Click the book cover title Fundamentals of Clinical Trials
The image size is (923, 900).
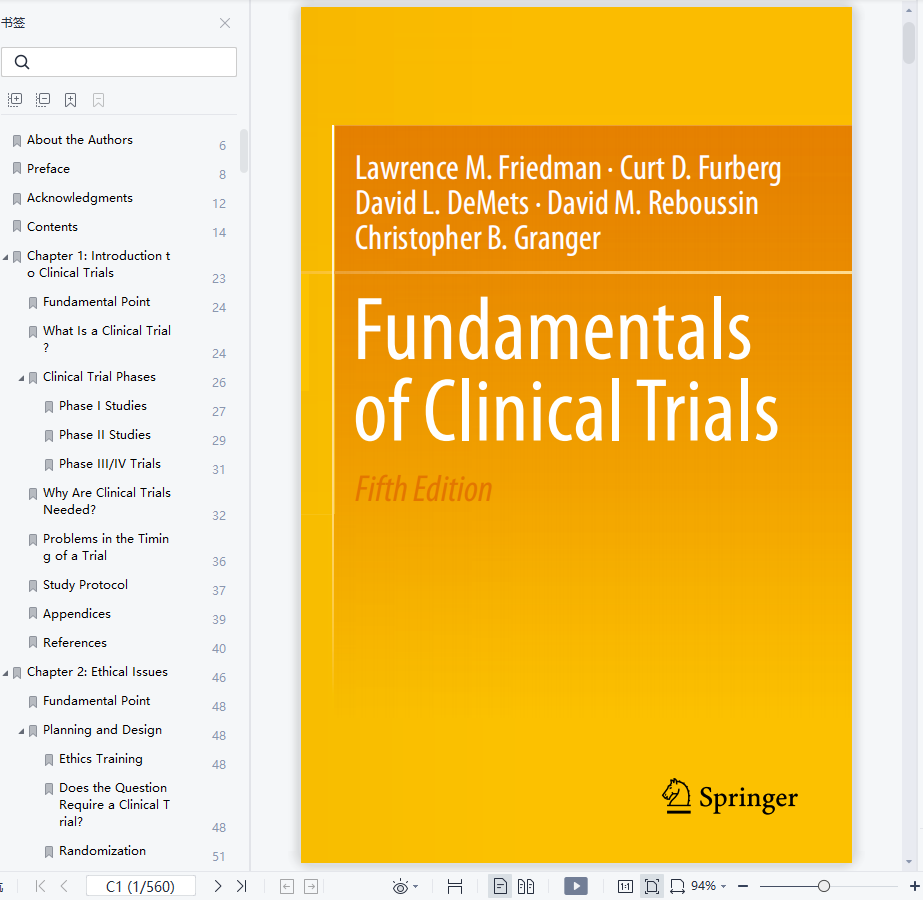(x=566, y=369)
